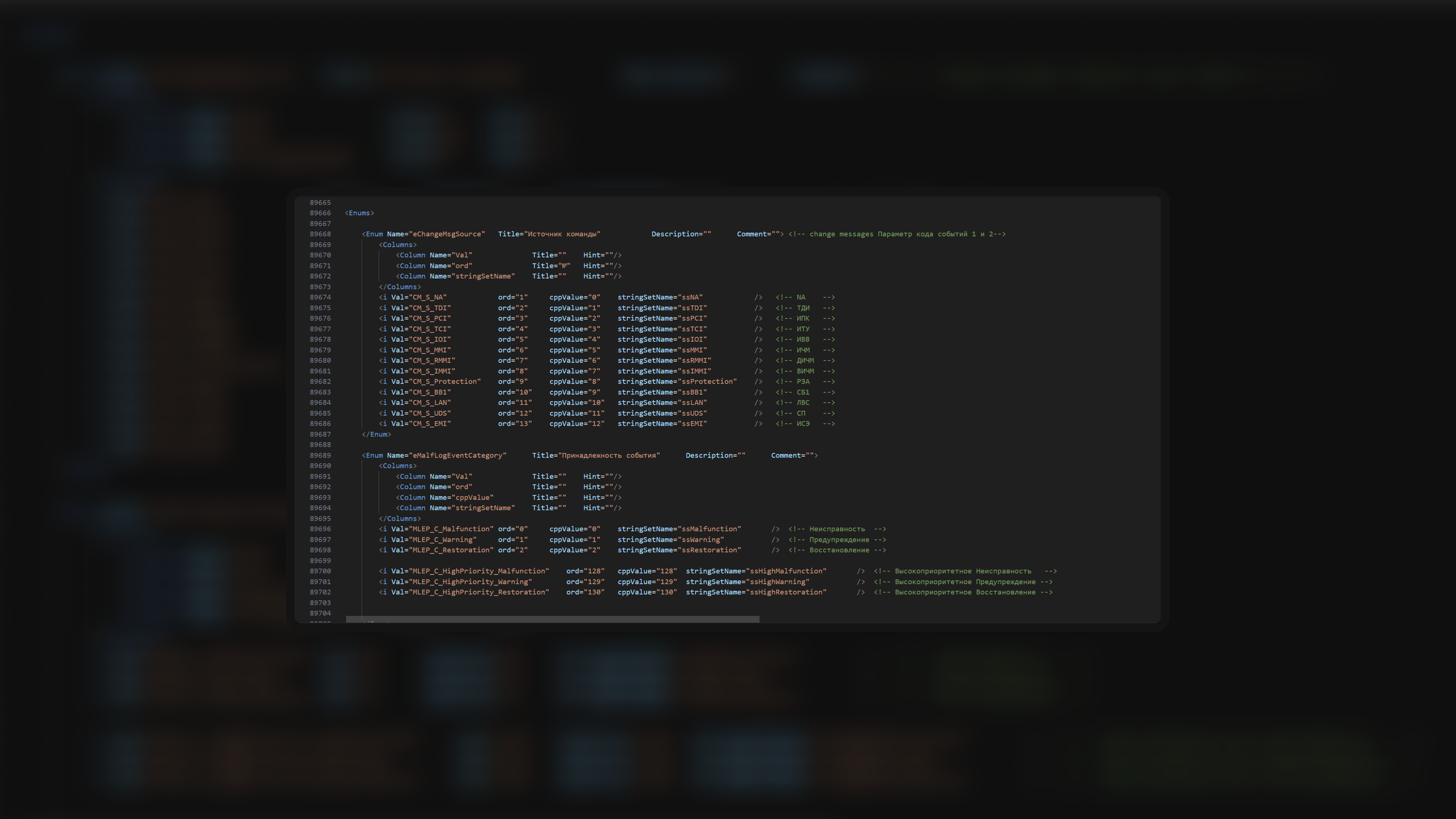
Task: Place cursor on CM_S_Protection value
Action: coord(445,382)
